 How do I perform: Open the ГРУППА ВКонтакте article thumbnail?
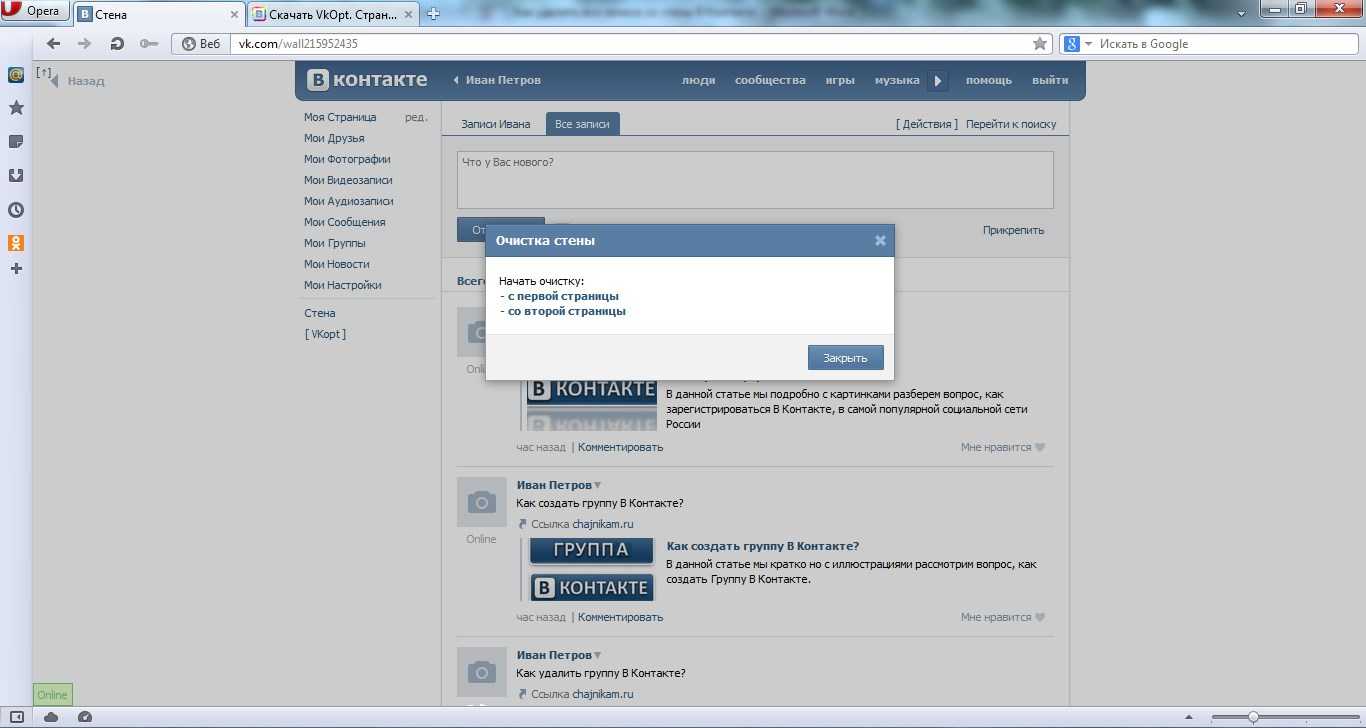click(591, 569)
